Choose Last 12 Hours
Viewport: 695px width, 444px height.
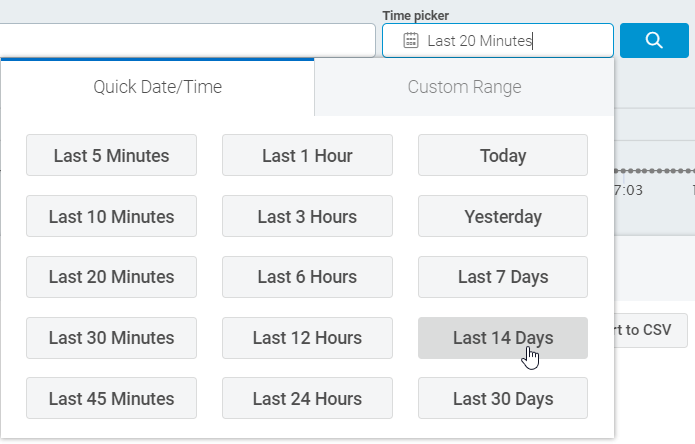point(307,338)
